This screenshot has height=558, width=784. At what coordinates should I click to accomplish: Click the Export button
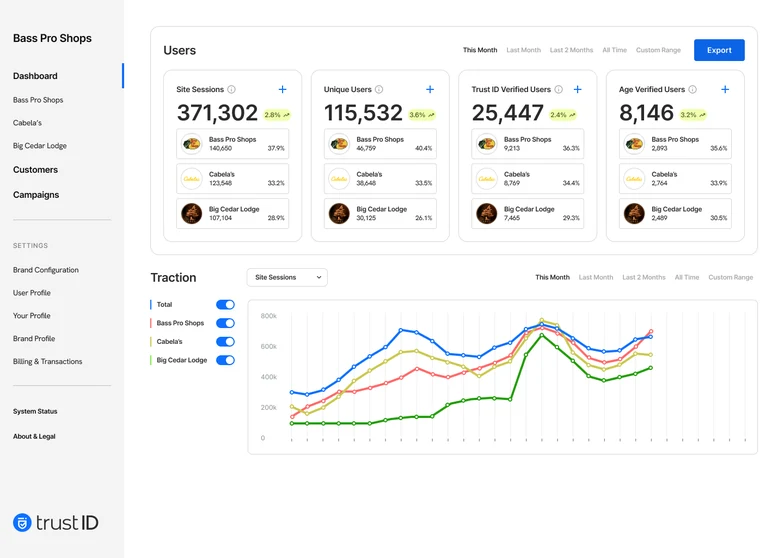(719, 50)
